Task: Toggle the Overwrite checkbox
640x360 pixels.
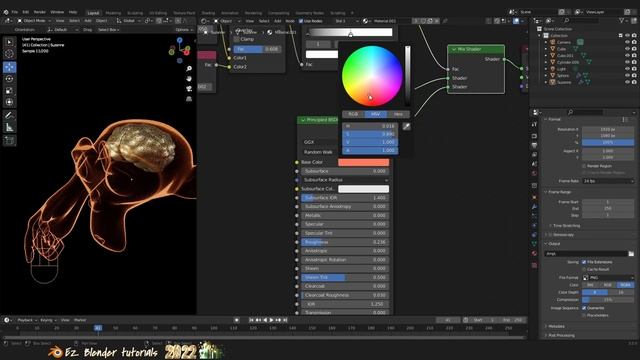Action: tap(584, 308)
